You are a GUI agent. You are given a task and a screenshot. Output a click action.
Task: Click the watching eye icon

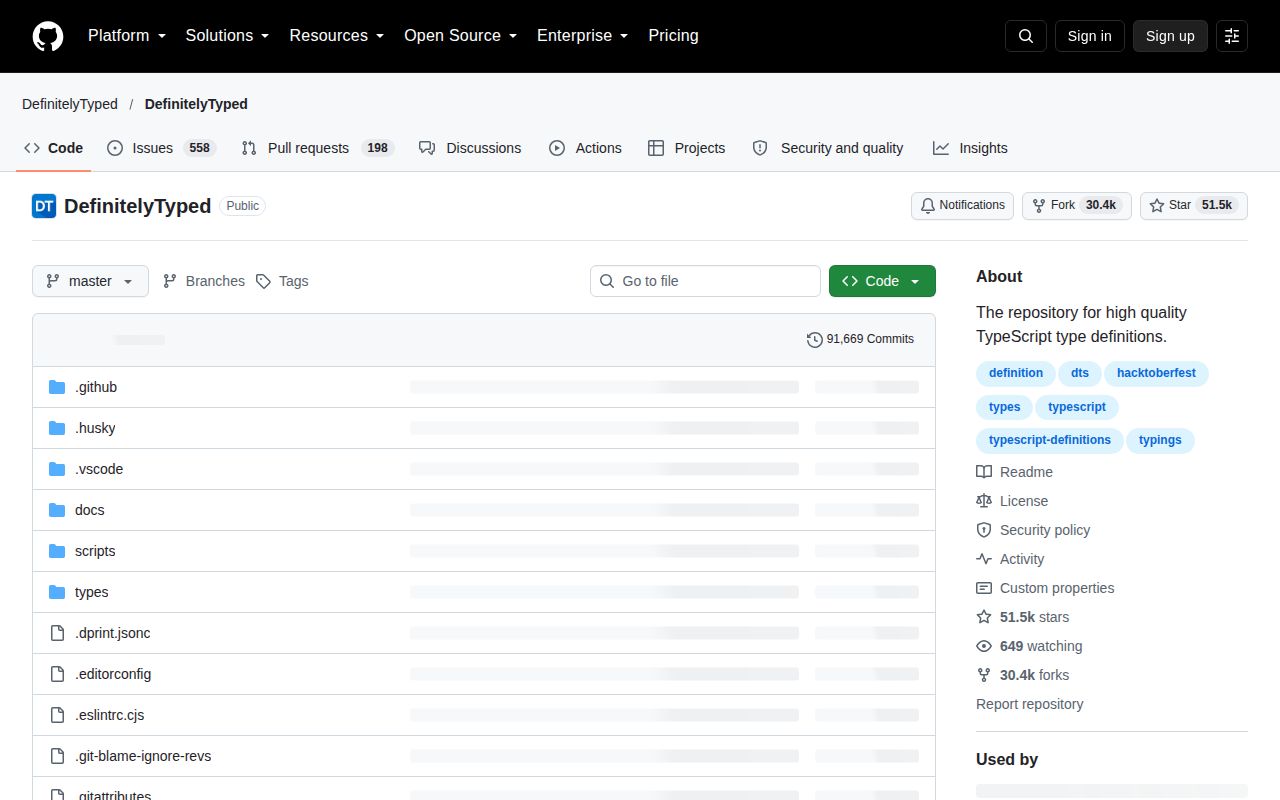984,646
